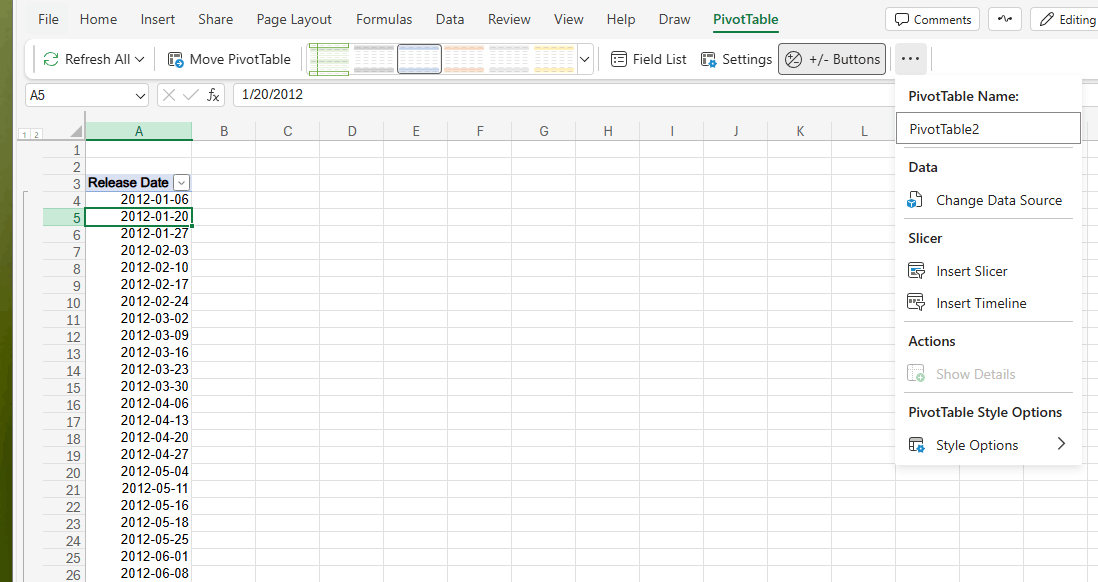1098x582 pixels.
Task: Click cell containing 2012-02-10
Action: point(139,268)
